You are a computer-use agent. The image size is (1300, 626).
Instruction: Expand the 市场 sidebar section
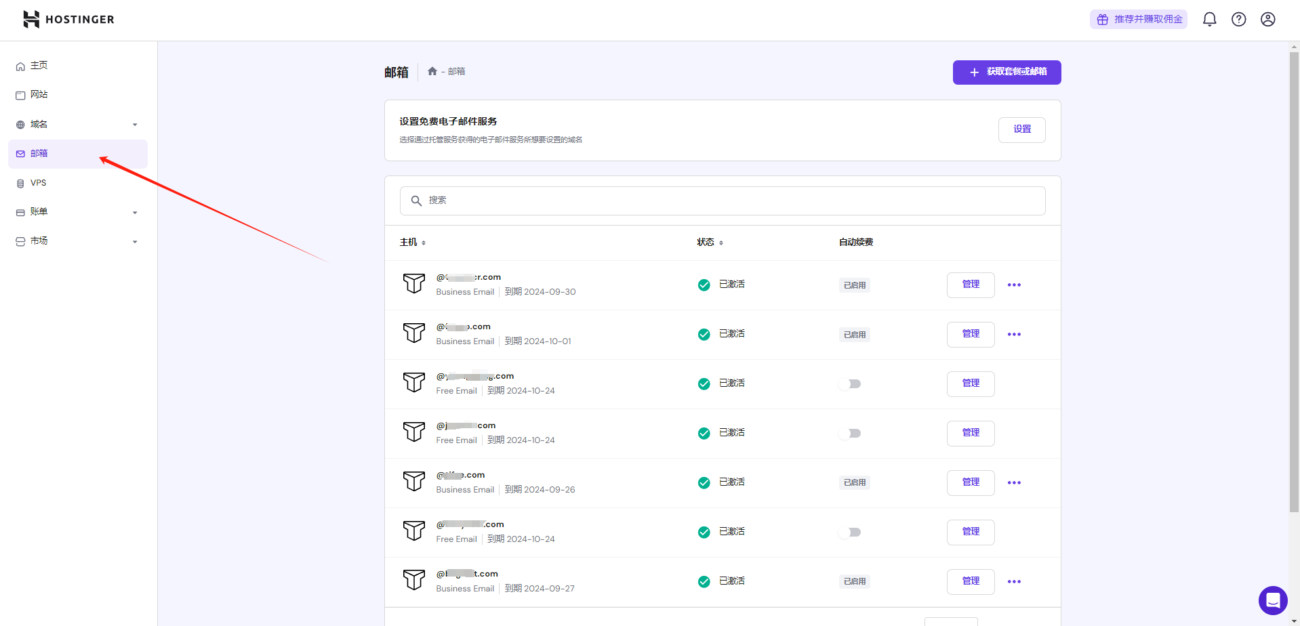(136, 240)
